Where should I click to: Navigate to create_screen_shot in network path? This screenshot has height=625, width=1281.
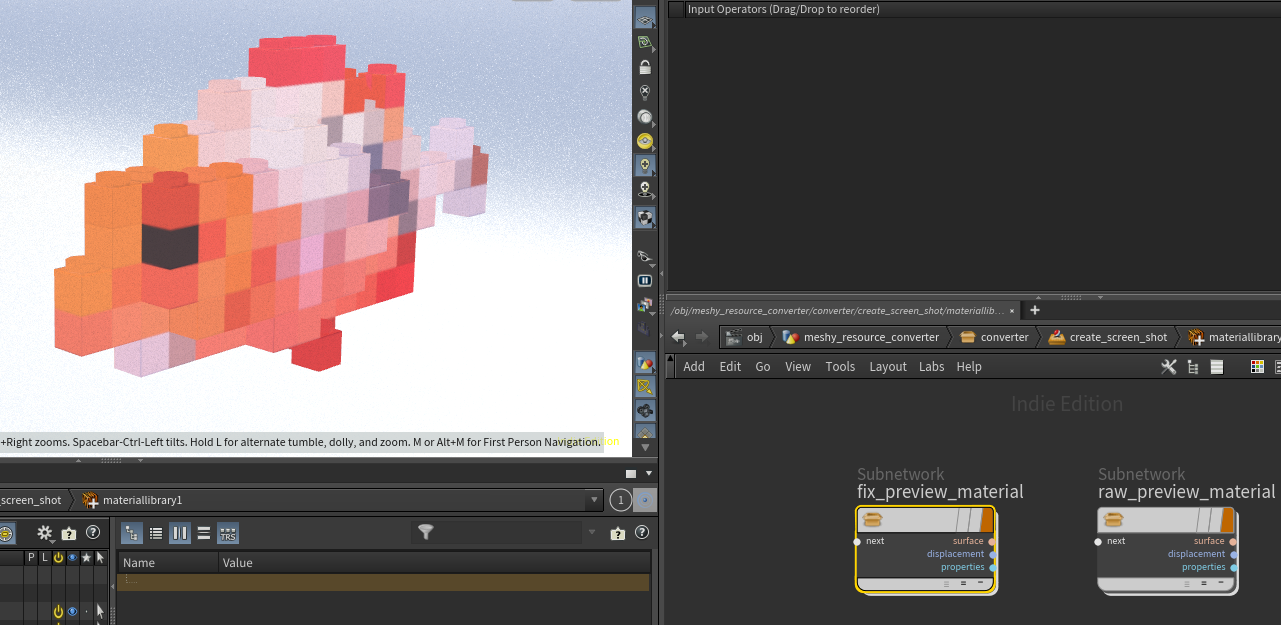coord(1108,337)
